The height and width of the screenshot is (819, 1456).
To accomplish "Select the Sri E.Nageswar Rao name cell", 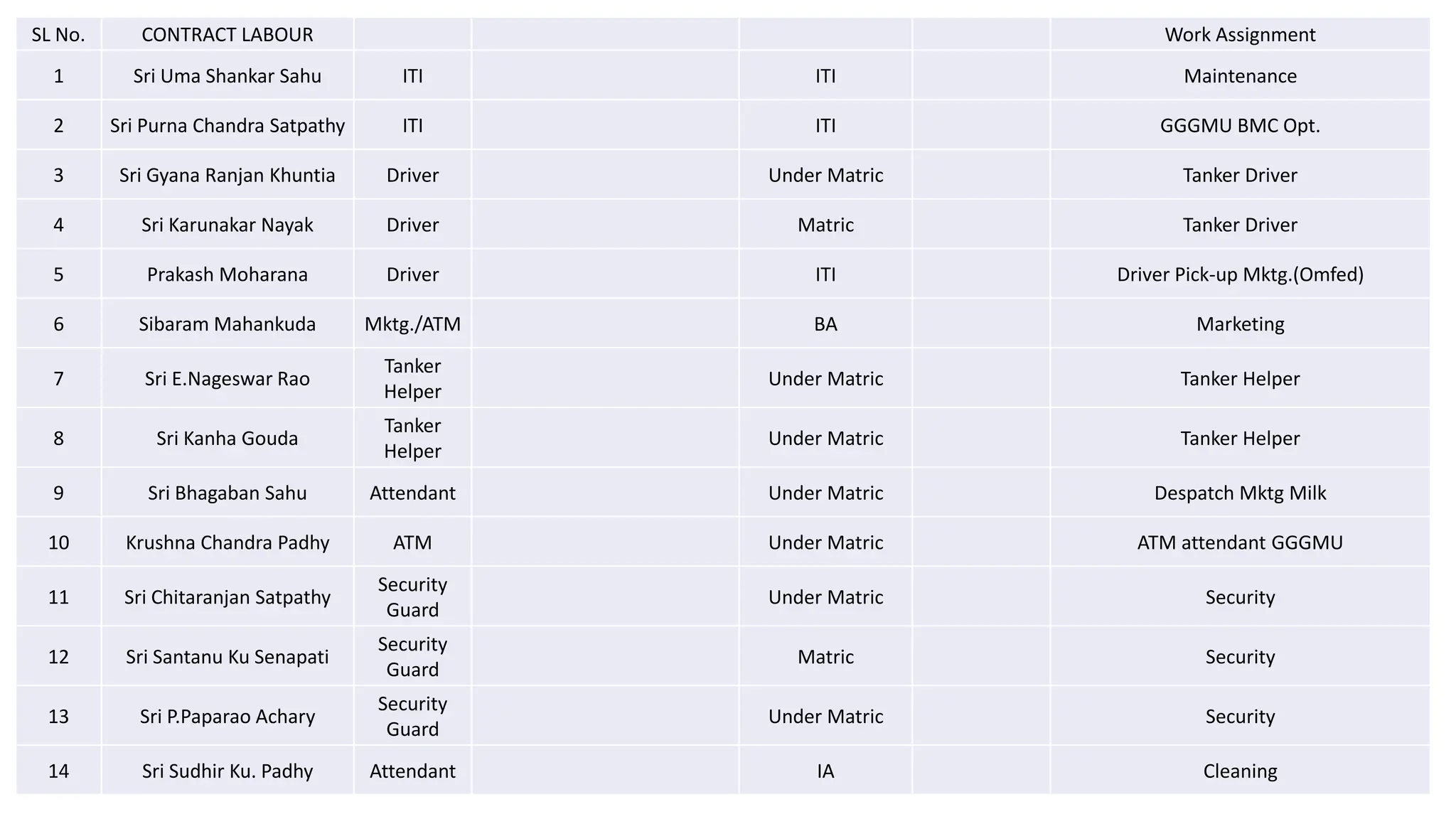I will (227, 378).
